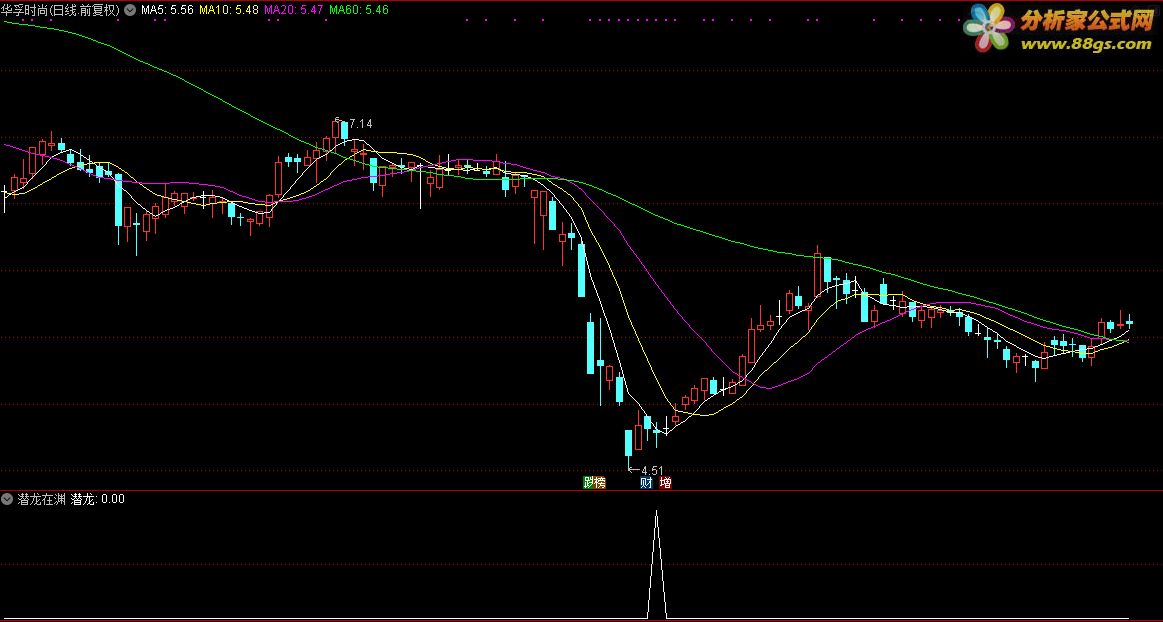
Task: Click the blue 财 event marker
Action: (x=646, y=483)
